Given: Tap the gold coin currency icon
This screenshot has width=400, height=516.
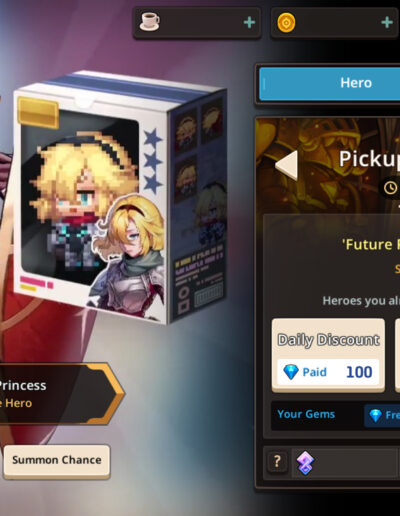Looking at the screenshot, I should 286,23.
